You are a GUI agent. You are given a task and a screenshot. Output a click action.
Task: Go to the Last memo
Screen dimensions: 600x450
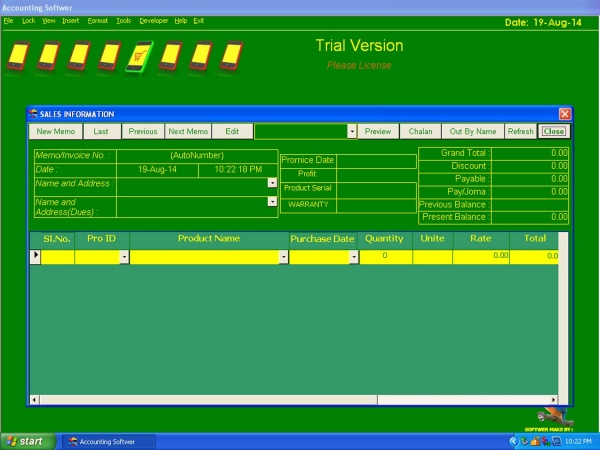point(101,131)
